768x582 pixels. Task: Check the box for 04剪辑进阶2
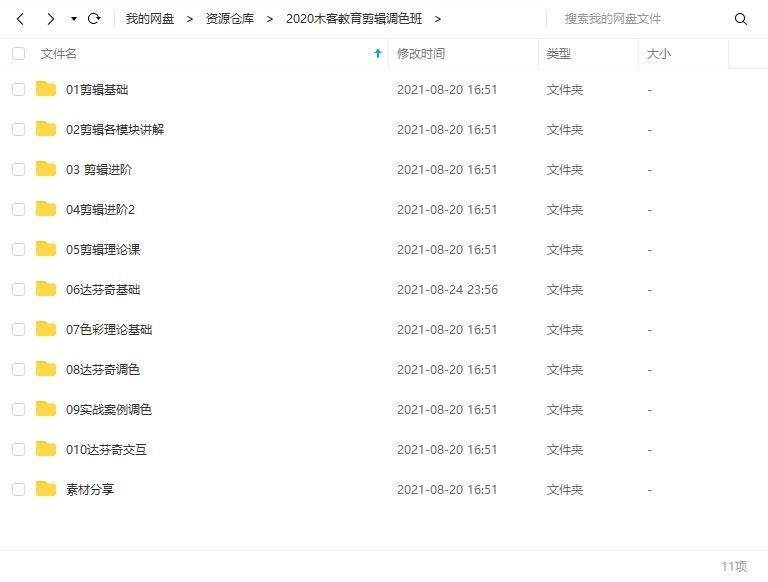pyautogui.click(x=19, y=209)
